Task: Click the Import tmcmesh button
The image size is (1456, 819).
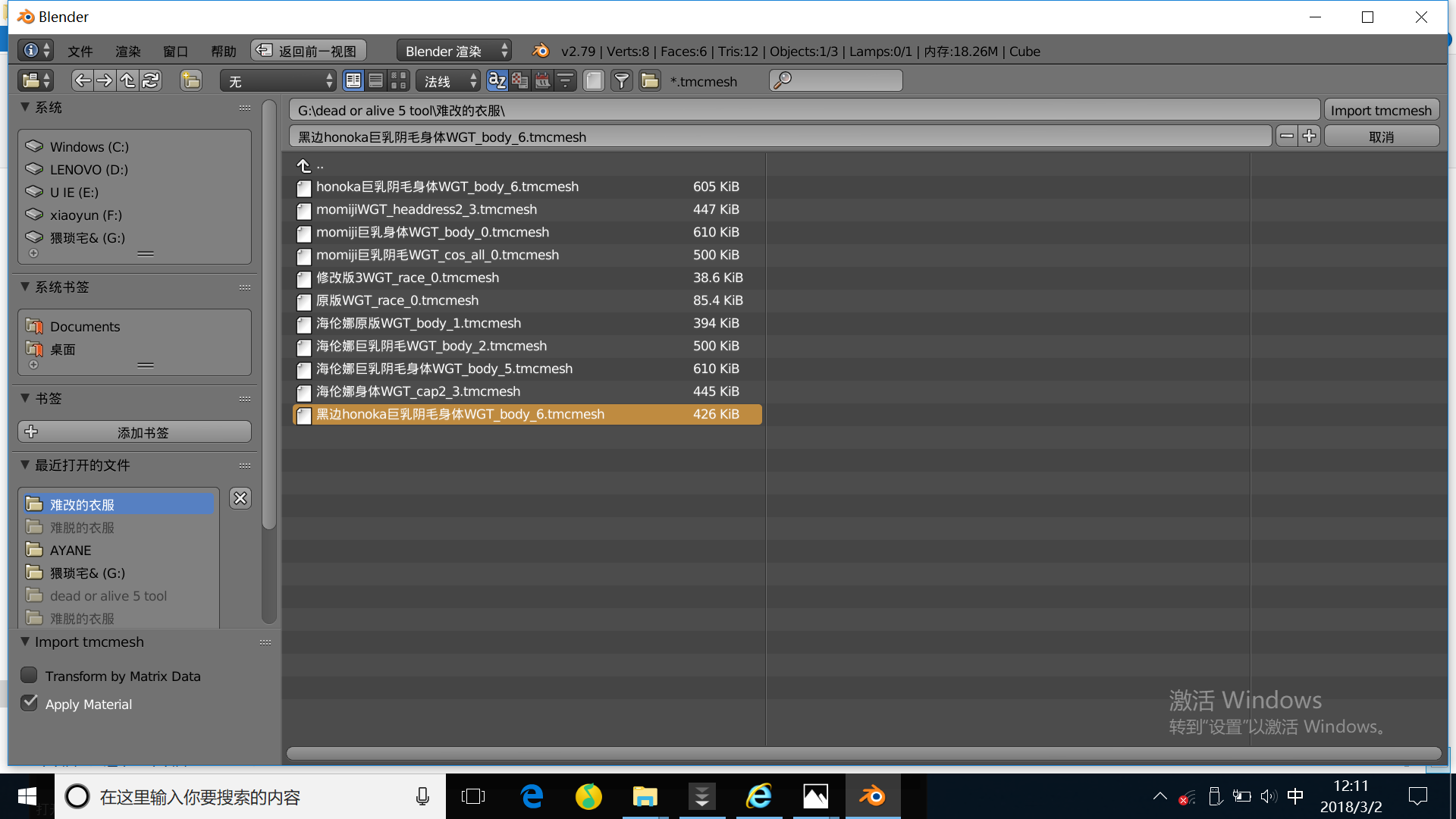Action: [x=1380, y=110]
